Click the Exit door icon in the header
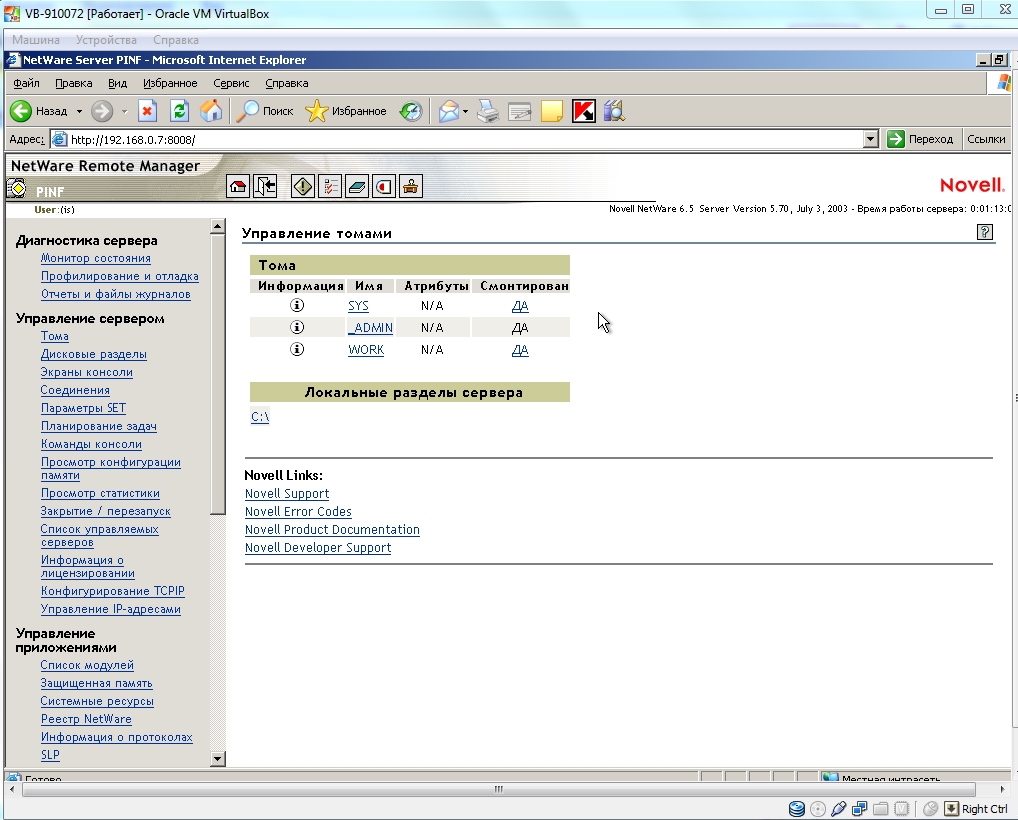Image resolution: width=1018 pixels, height=820 pixels. tap(265, 187)
